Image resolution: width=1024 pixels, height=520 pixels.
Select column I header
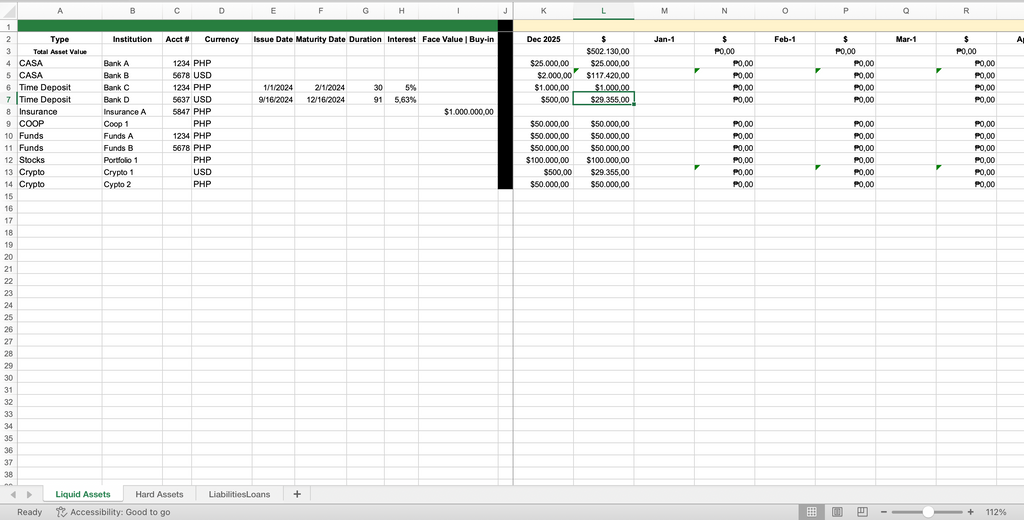click(458, 10)
